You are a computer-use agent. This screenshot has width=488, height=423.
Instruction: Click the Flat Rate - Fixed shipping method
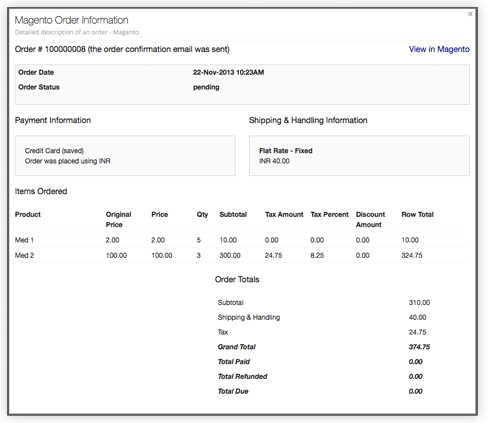286,151
